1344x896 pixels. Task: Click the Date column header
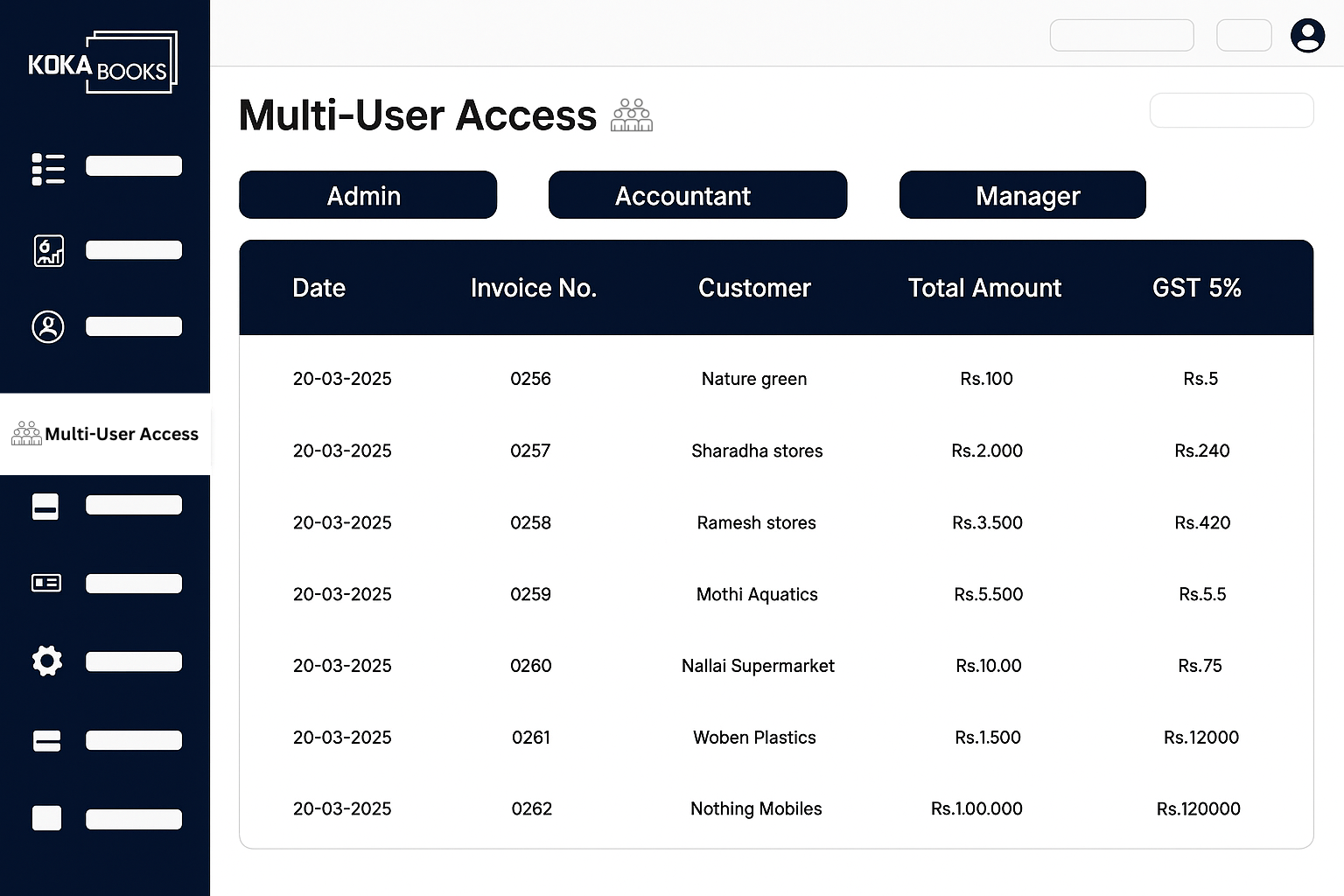[x=318, y=288]
